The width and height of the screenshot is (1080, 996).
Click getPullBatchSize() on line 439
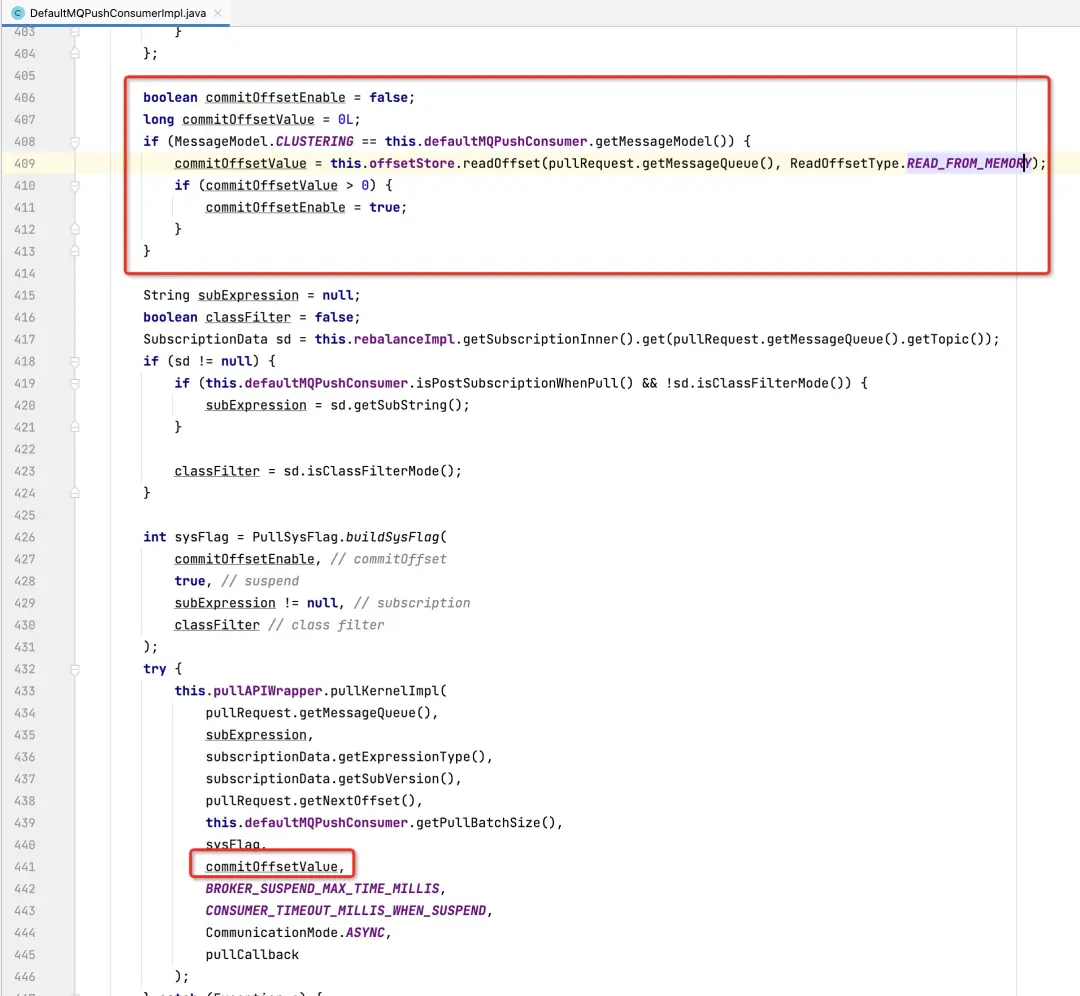coord(486,823)
